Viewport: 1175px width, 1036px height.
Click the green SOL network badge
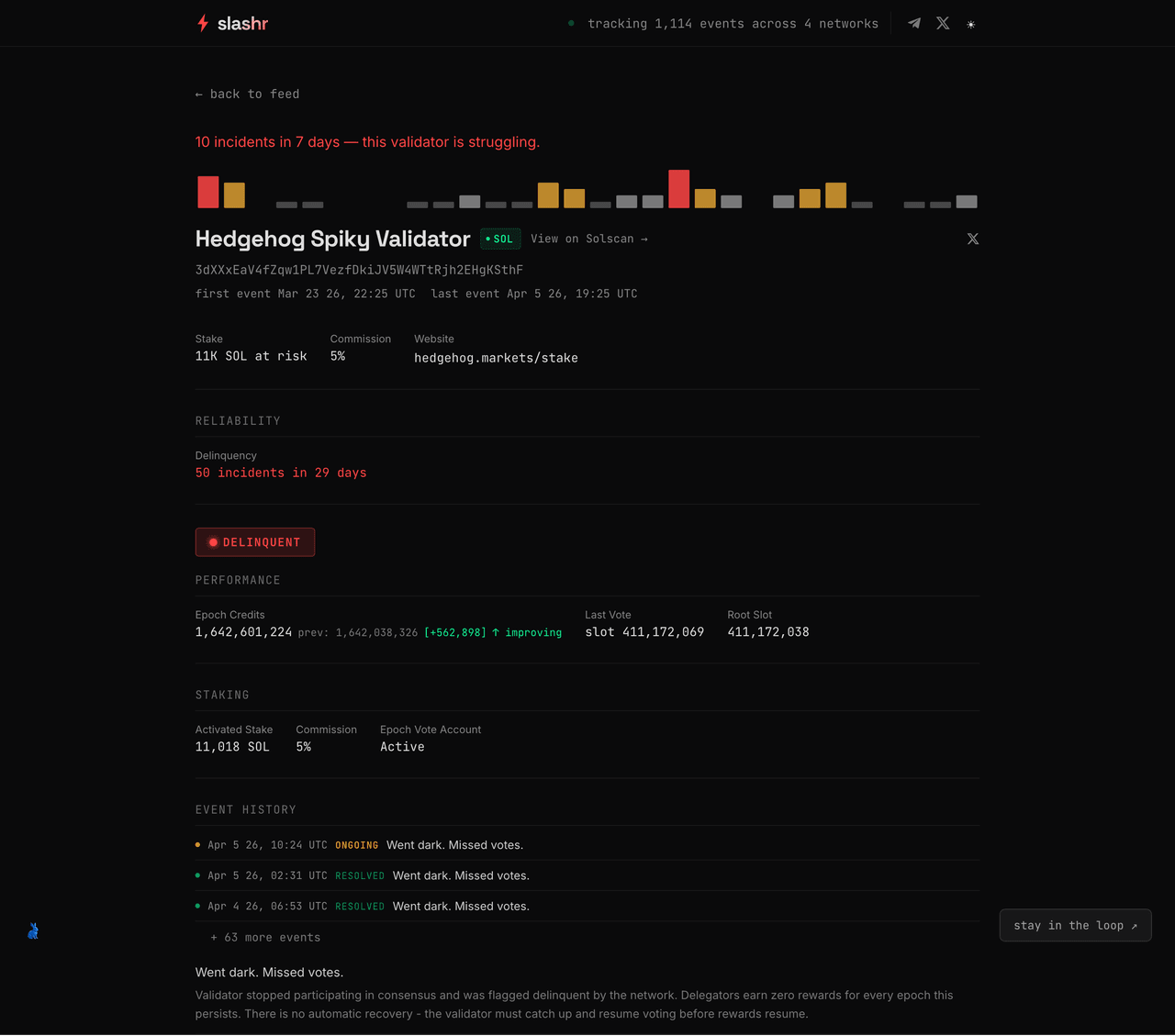coord(500,239)
